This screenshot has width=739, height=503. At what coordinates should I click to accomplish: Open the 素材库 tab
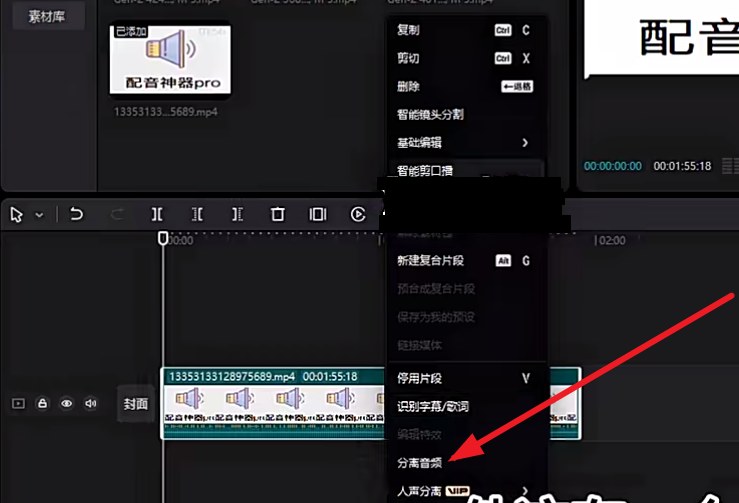[48, 17]
